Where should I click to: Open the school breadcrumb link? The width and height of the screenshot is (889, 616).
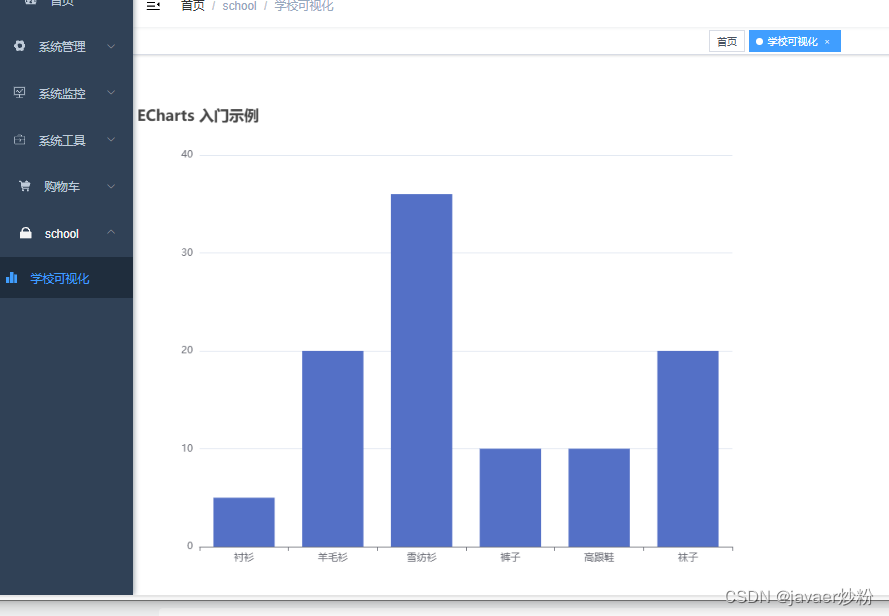click(x=239, y=6)
